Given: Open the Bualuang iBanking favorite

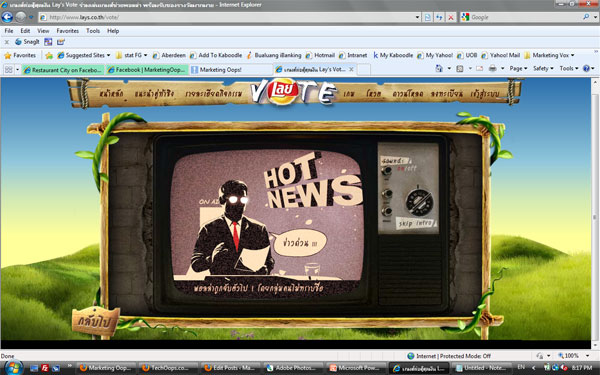Looking at the screenshot, I should click(274, 55).
